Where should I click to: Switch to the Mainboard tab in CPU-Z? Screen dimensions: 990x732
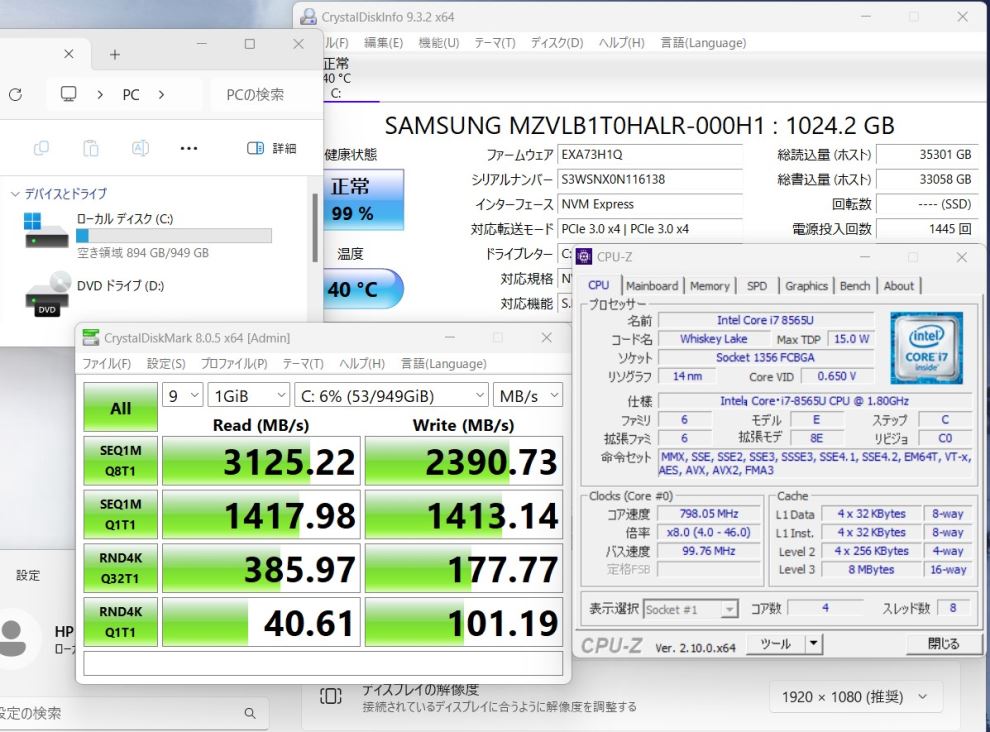(652, 286)
